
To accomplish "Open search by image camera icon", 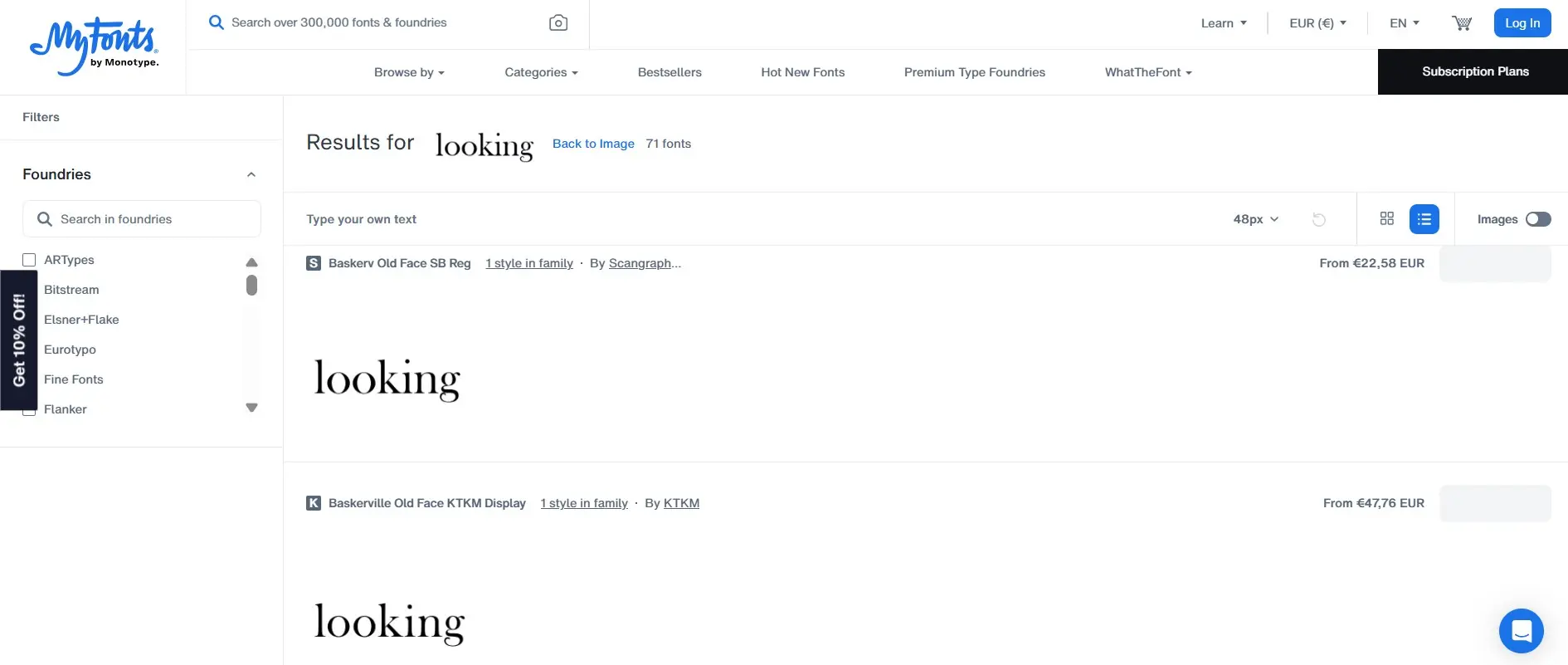I will pyautogui.click(x=558, y=22).
